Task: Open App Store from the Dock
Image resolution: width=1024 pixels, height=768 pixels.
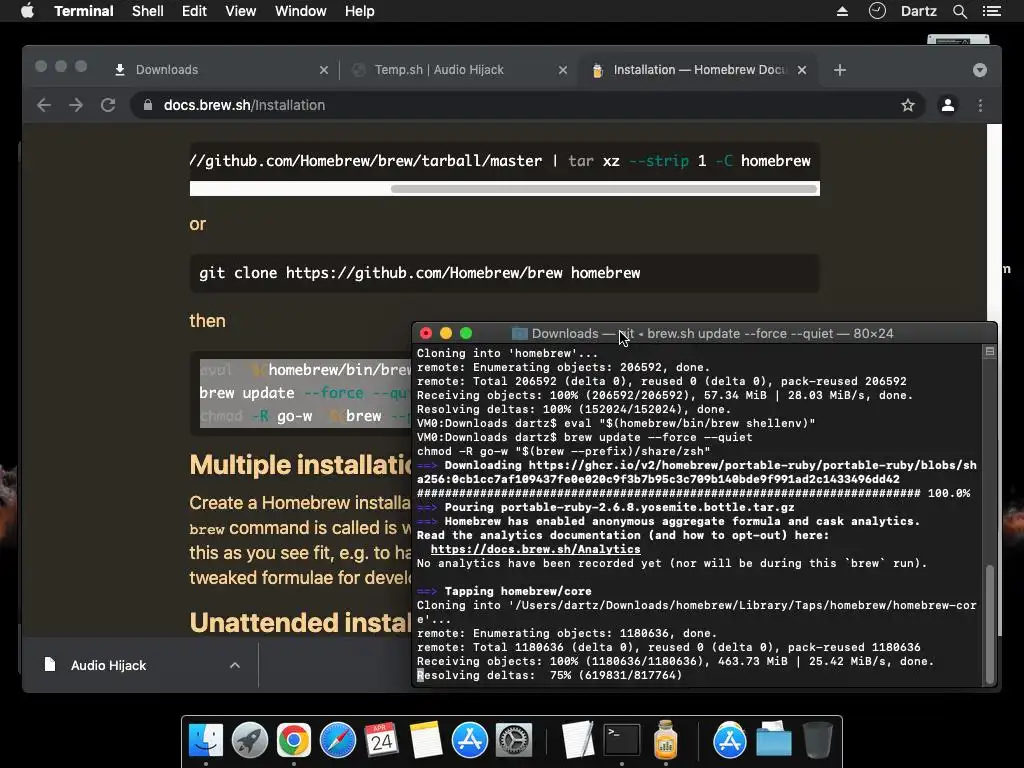Action: 470,741
